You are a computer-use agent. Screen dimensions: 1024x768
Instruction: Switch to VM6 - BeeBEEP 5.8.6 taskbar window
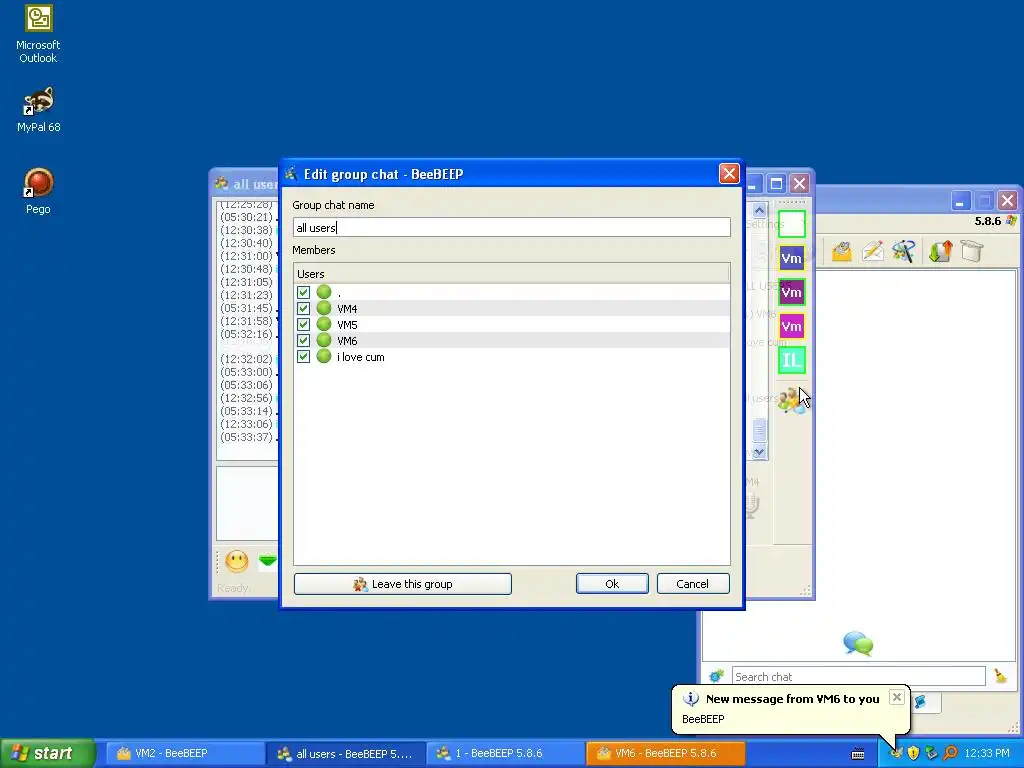click(665, 753)
